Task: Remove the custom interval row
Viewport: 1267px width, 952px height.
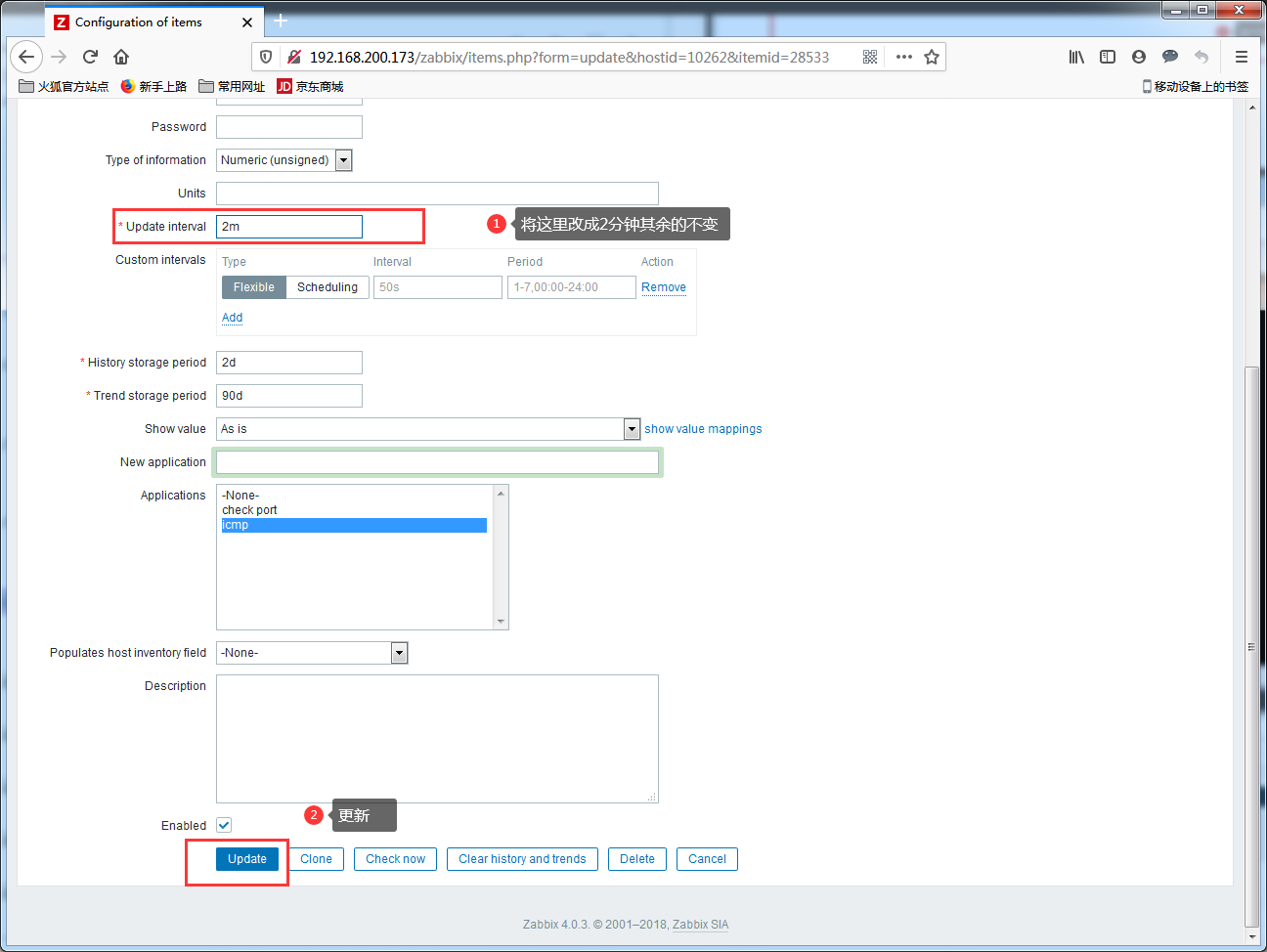Action: click(664, 287)
